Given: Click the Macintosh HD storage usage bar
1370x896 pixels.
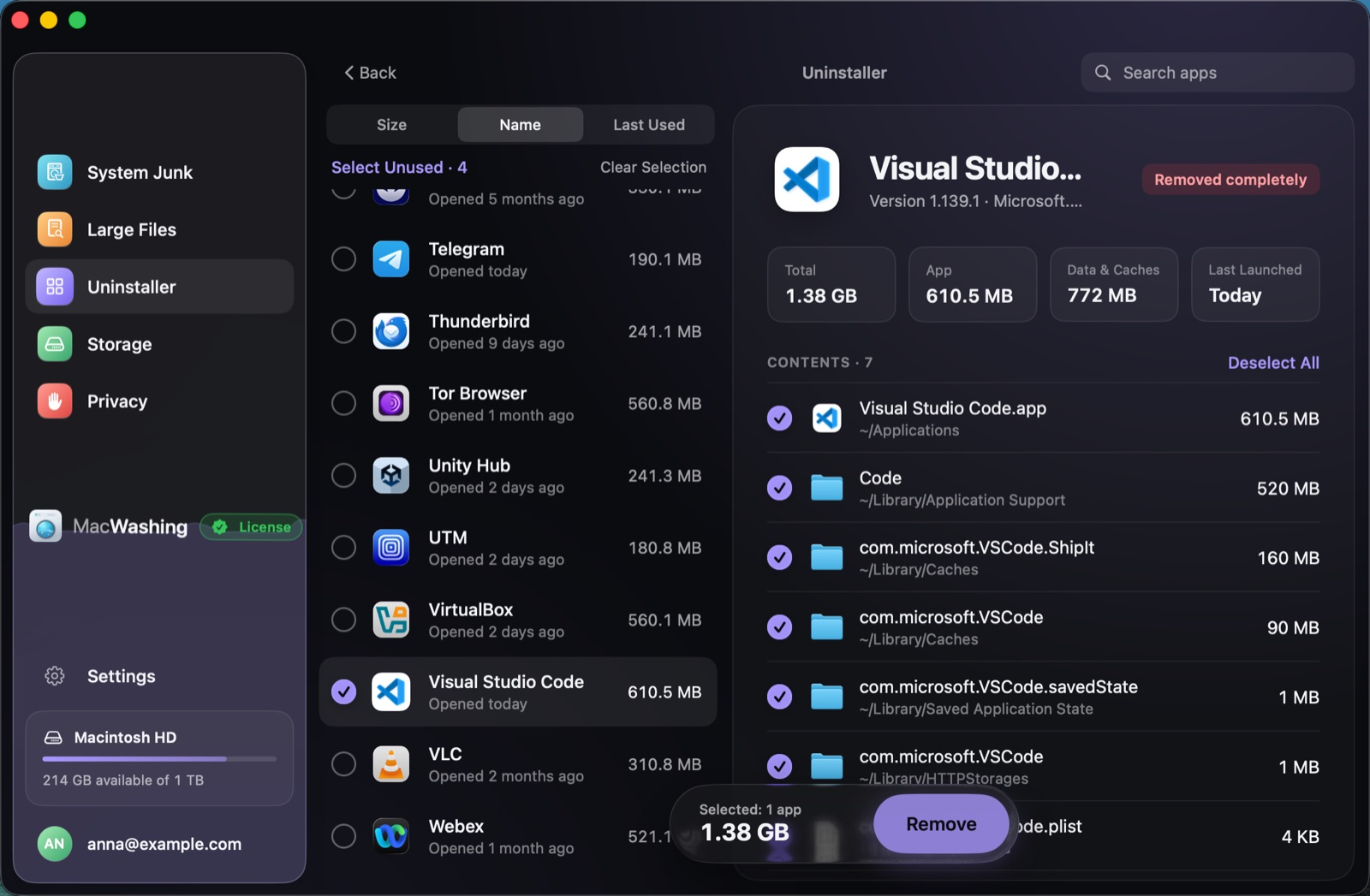Looking at the screenshot, I should pos(159,759).
